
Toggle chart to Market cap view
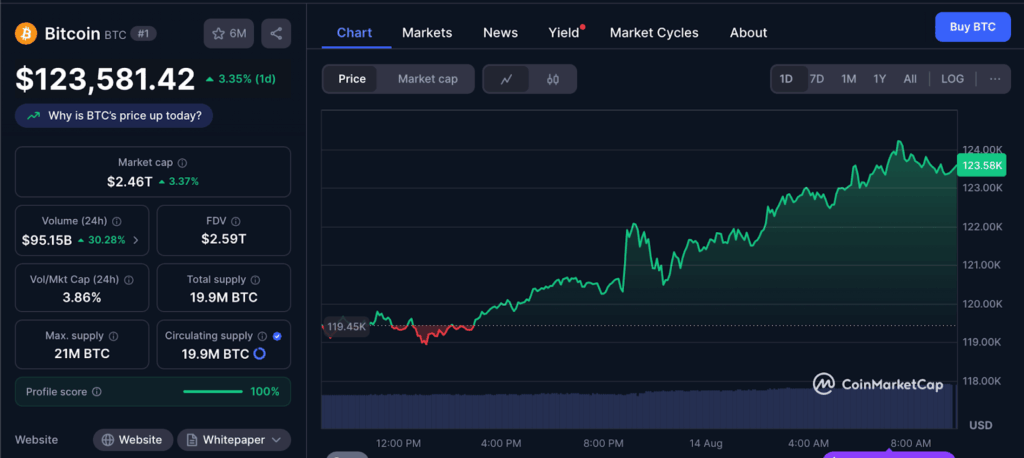pyautogui.click(x=427, y=79)
